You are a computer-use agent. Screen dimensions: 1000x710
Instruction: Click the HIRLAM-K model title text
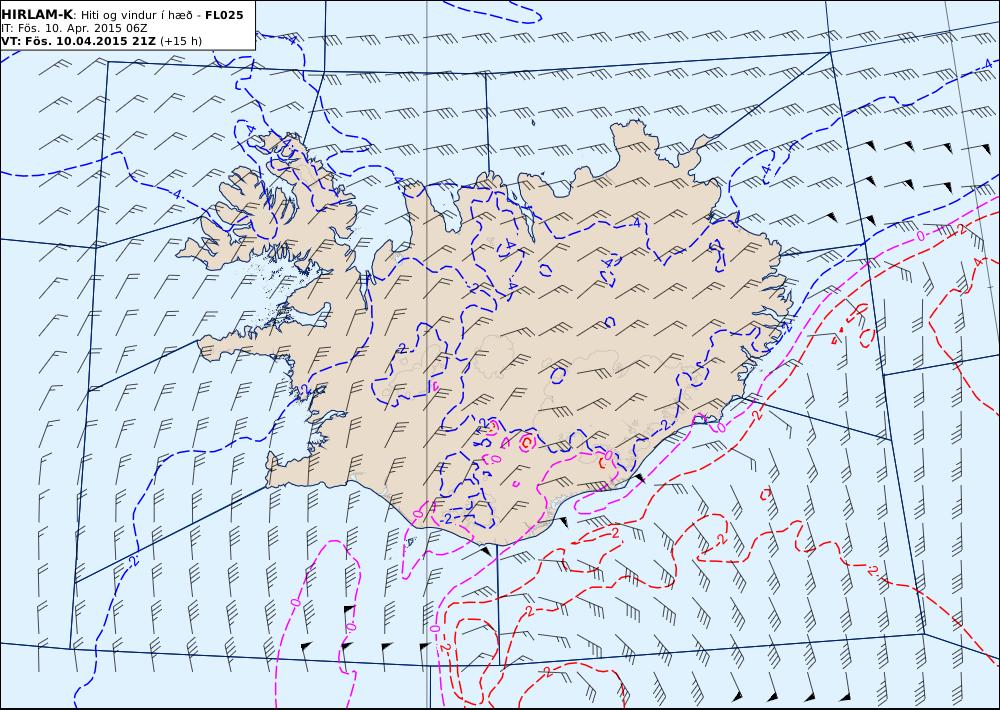click(x=37, y=15)
